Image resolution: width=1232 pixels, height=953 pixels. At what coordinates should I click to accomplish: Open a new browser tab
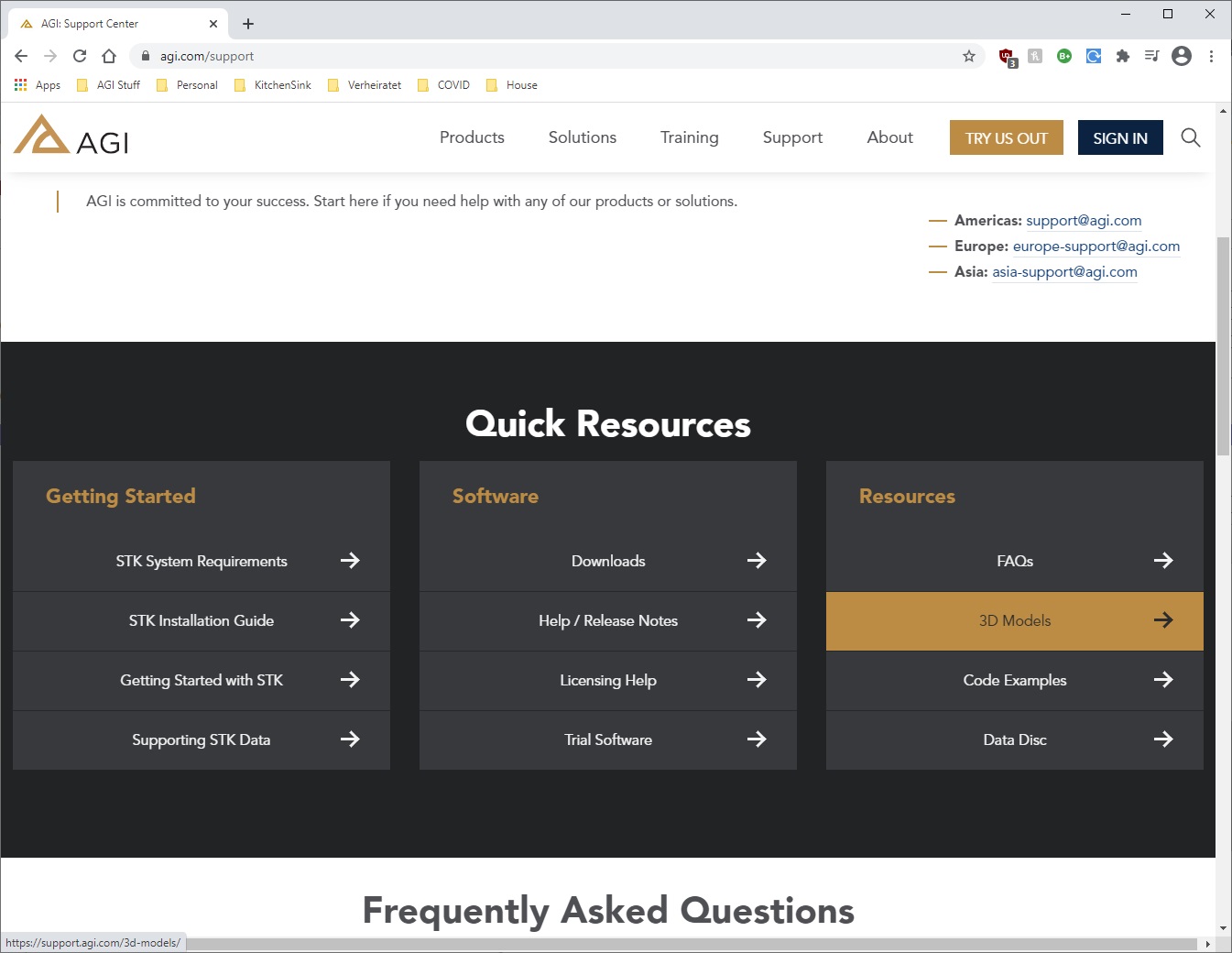[x=248, y=24]
